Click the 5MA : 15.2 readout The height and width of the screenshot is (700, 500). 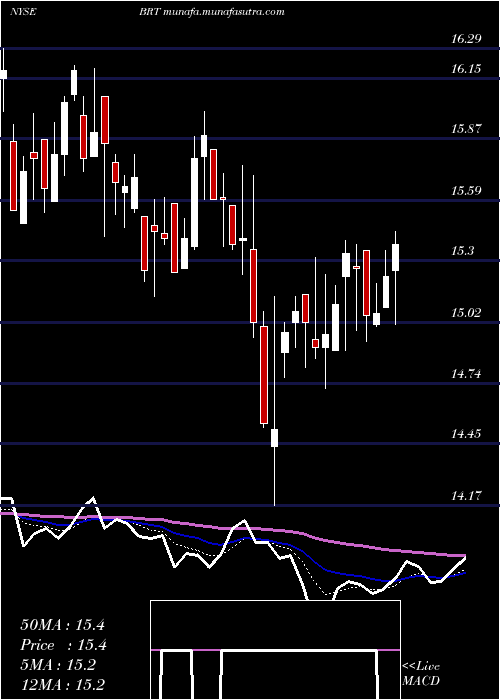[58, 665]
